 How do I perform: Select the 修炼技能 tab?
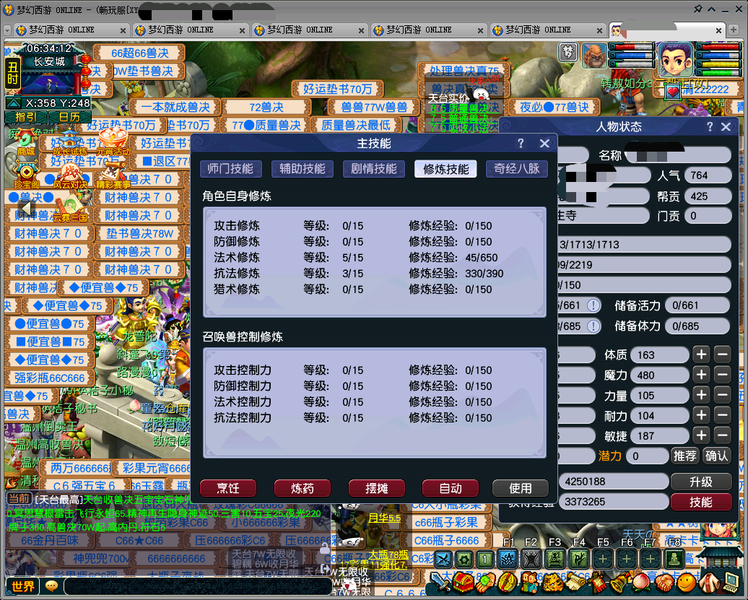click(x=446, y=169)
